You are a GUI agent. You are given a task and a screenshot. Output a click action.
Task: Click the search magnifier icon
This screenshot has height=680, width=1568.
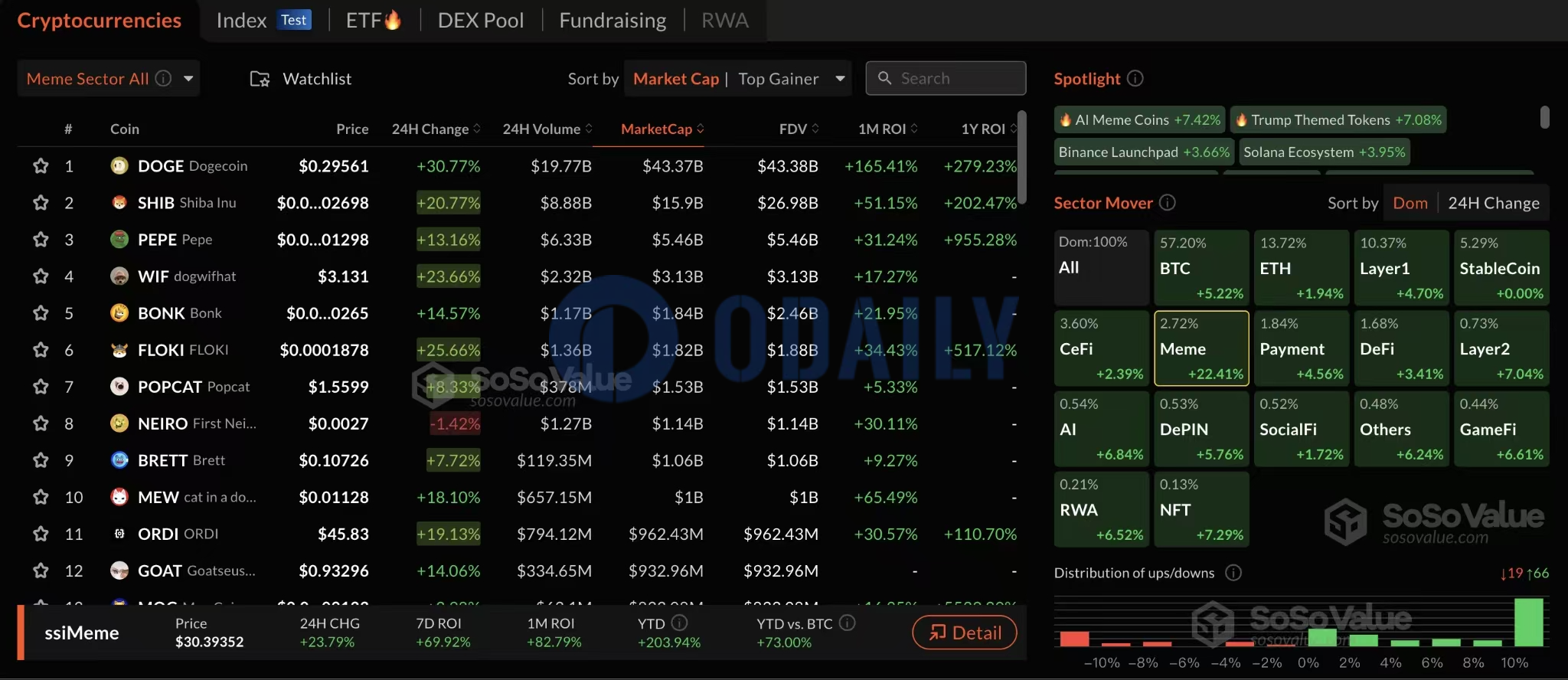click(x=885, y=78)
